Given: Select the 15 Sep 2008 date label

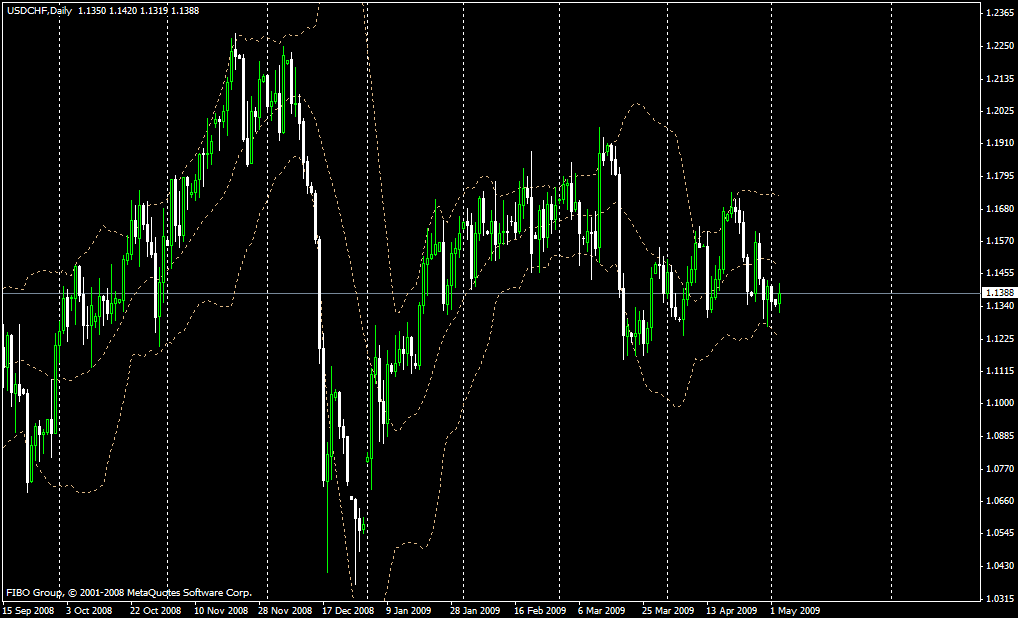Looking at the screenshot, I should click(29, 609).
